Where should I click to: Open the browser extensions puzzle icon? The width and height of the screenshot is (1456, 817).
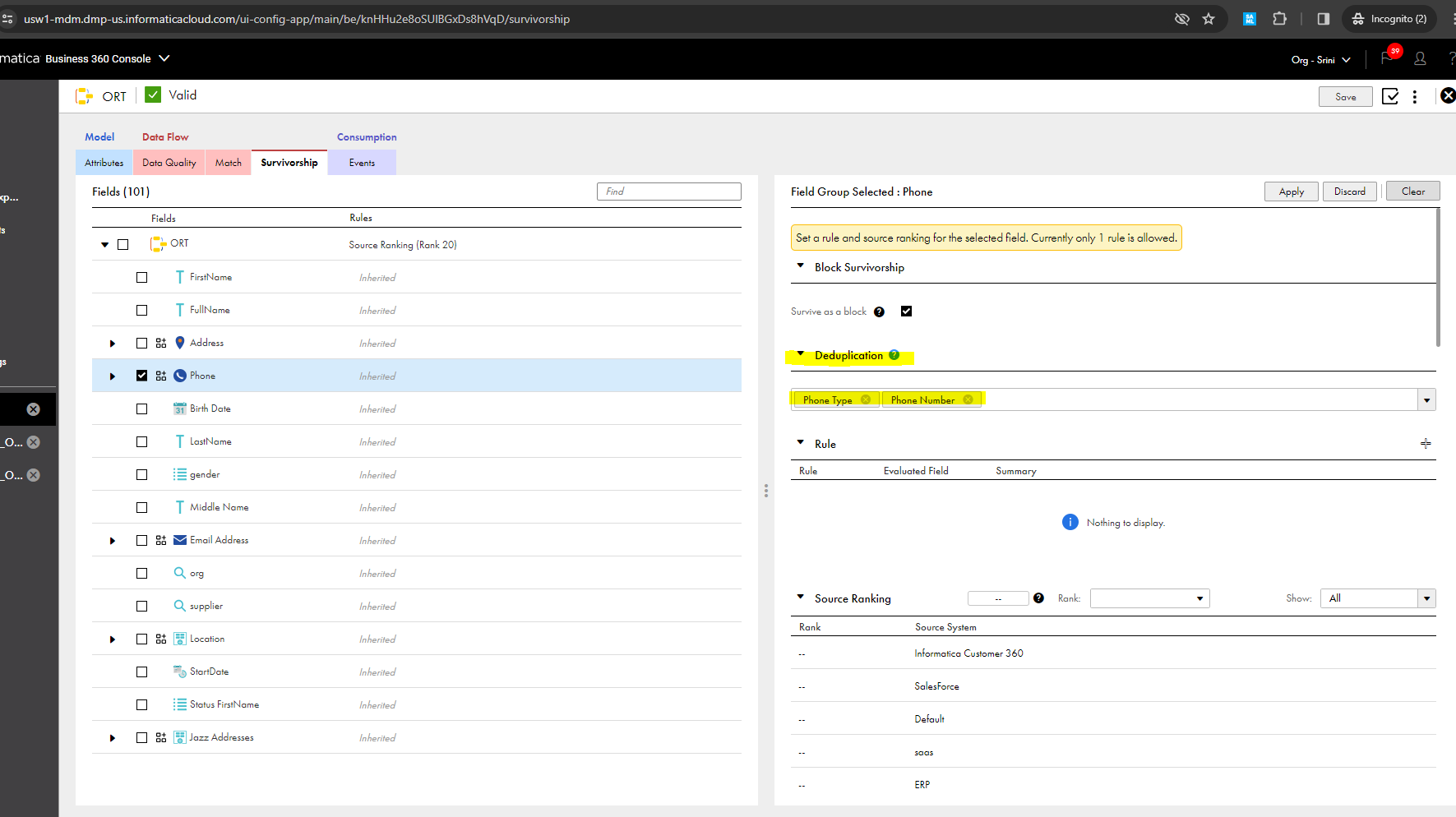1279,18
